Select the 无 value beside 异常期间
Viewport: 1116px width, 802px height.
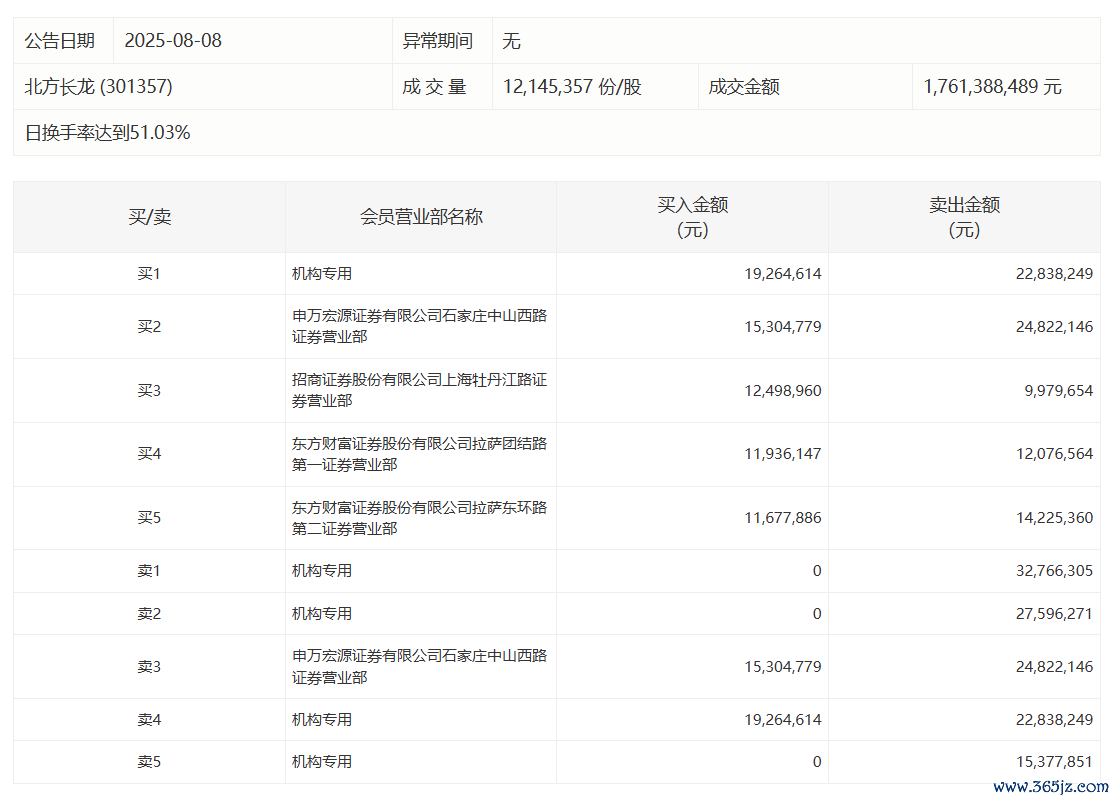click(511, 41)
